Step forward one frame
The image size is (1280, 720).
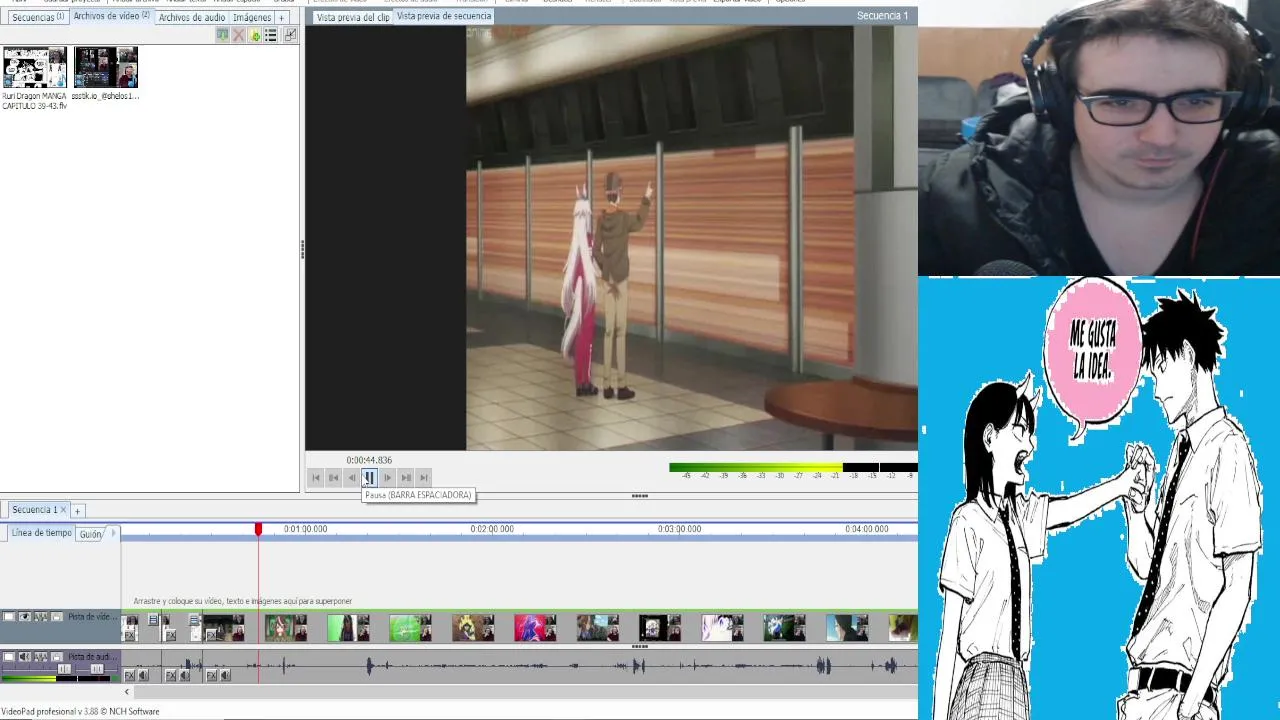click(388, 478)
